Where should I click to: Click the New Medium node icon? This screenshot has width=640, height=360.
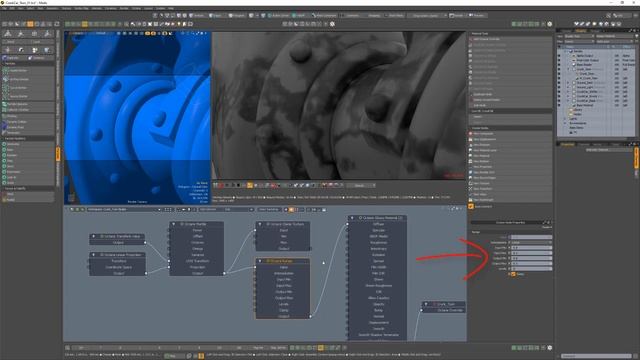(471, 161)
